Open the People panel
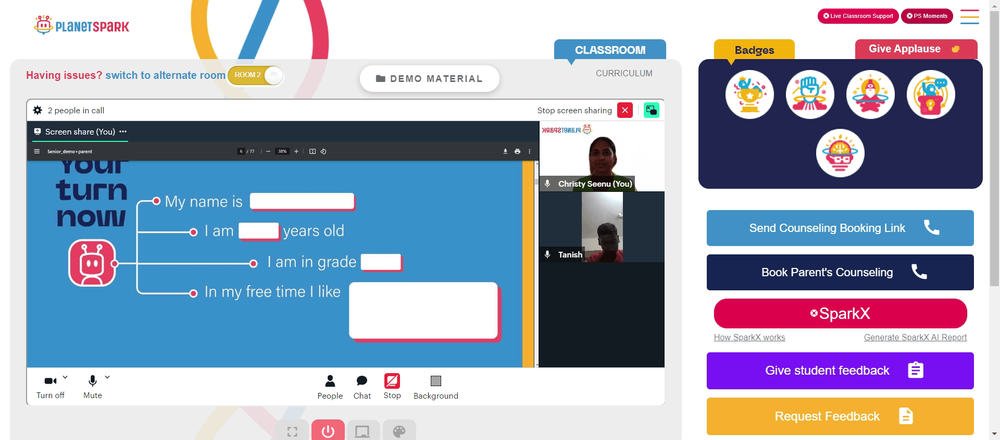The width and height of the screenshot is (1000, 440). pyautogui.click(x=330, y=387)
